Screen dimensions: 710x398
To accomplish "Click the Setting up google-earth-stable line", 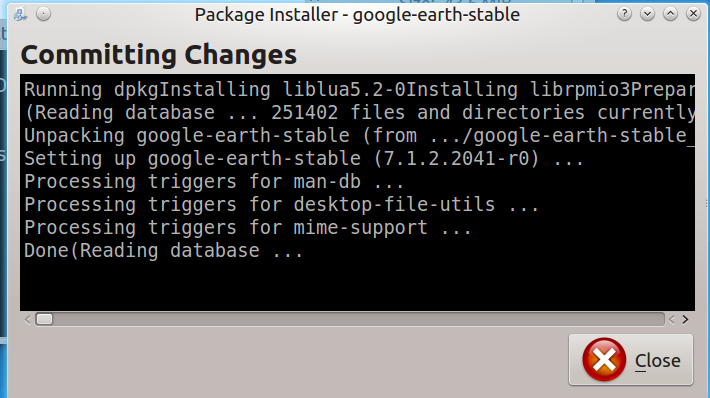I will coord(304,159).
